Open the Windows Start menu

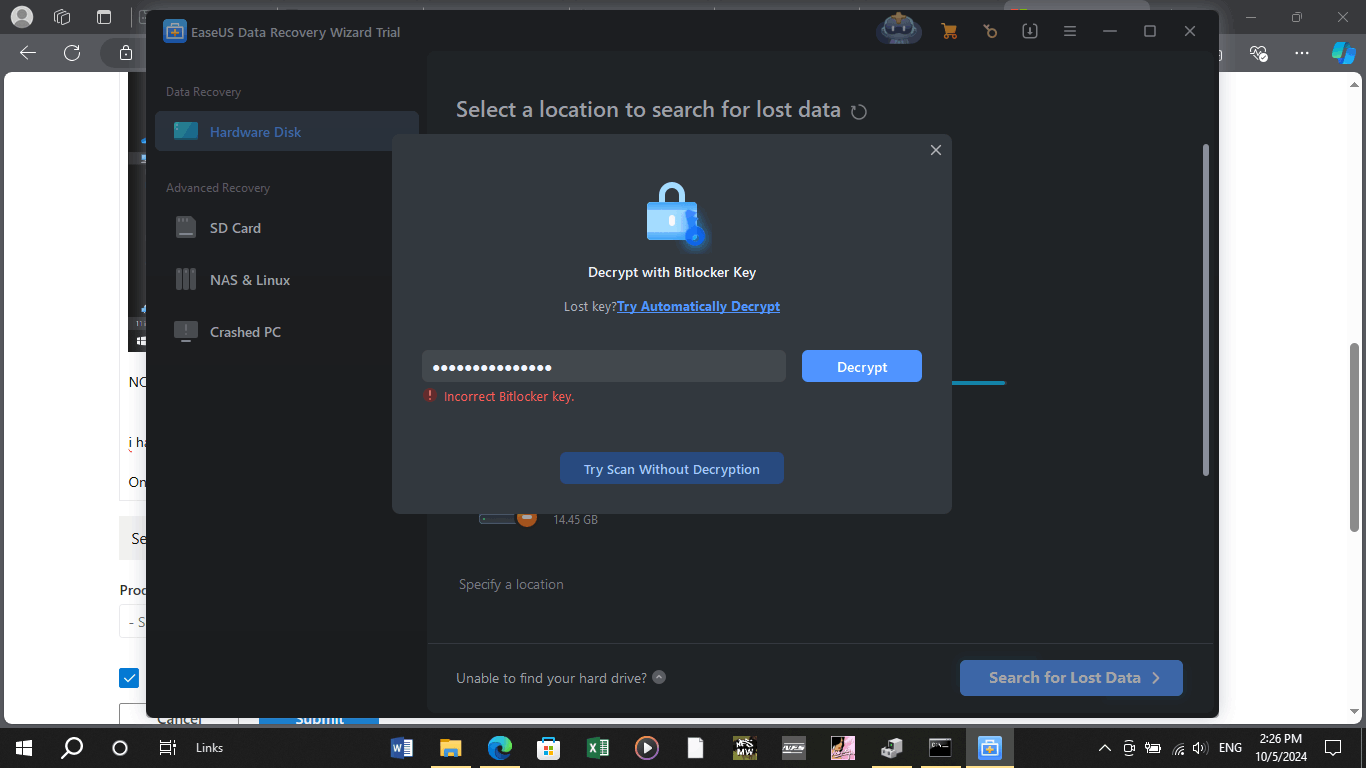pos(24,748)
